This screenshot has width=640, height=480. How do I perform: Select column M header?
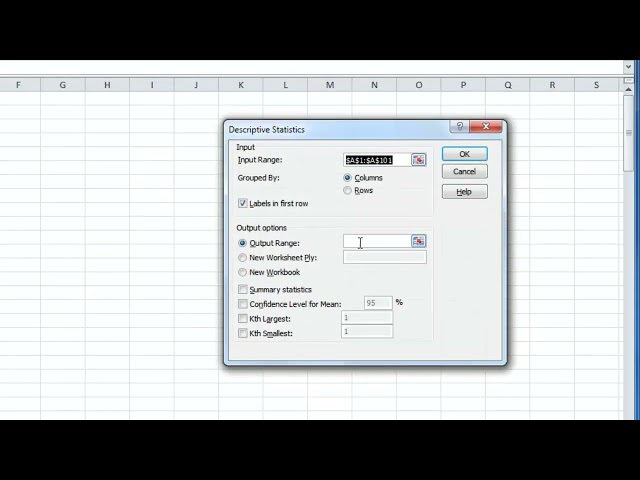(x=330, y=85)
